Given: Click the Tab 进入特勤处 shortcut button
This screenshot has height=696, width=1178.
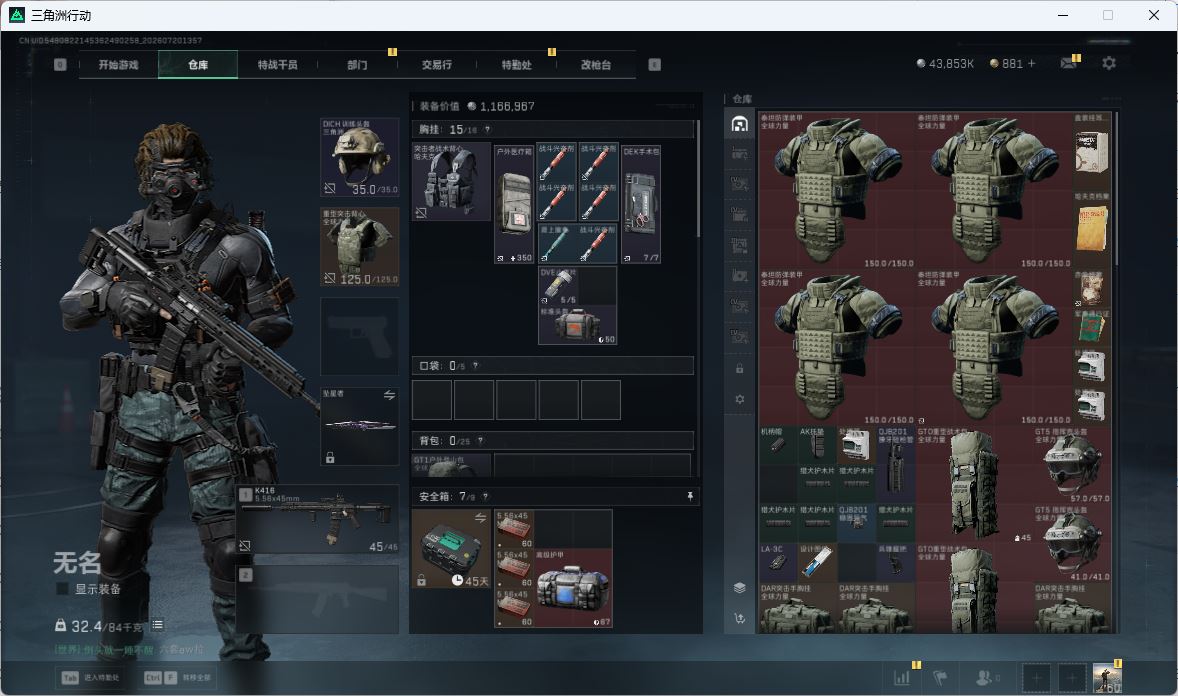Looking at the screenshot, I should [91, 678].
